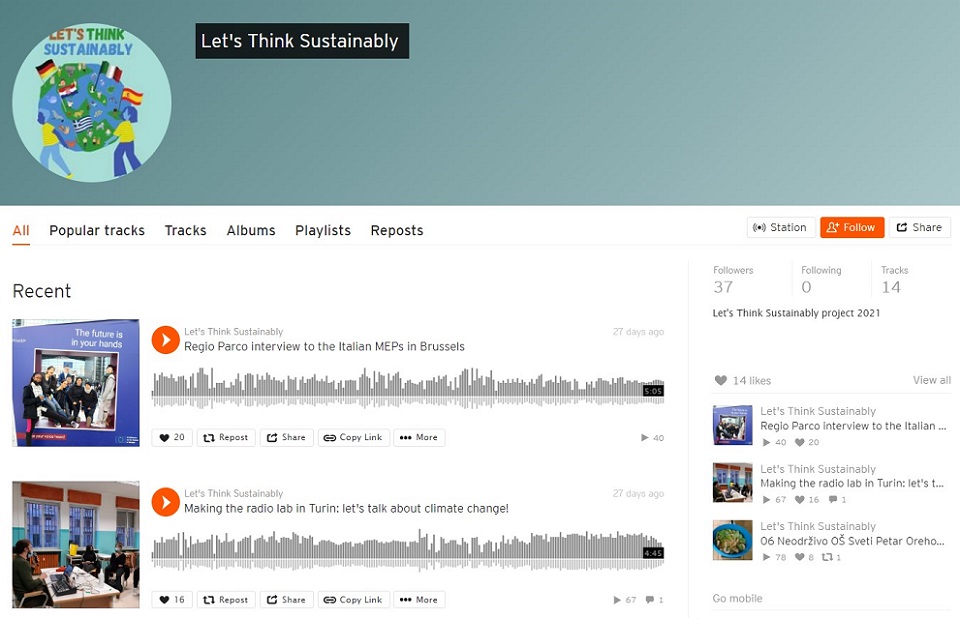This screenshot has height=640, width=960.
Task: Copy link of the radio lab track
Action: [354, 600]
